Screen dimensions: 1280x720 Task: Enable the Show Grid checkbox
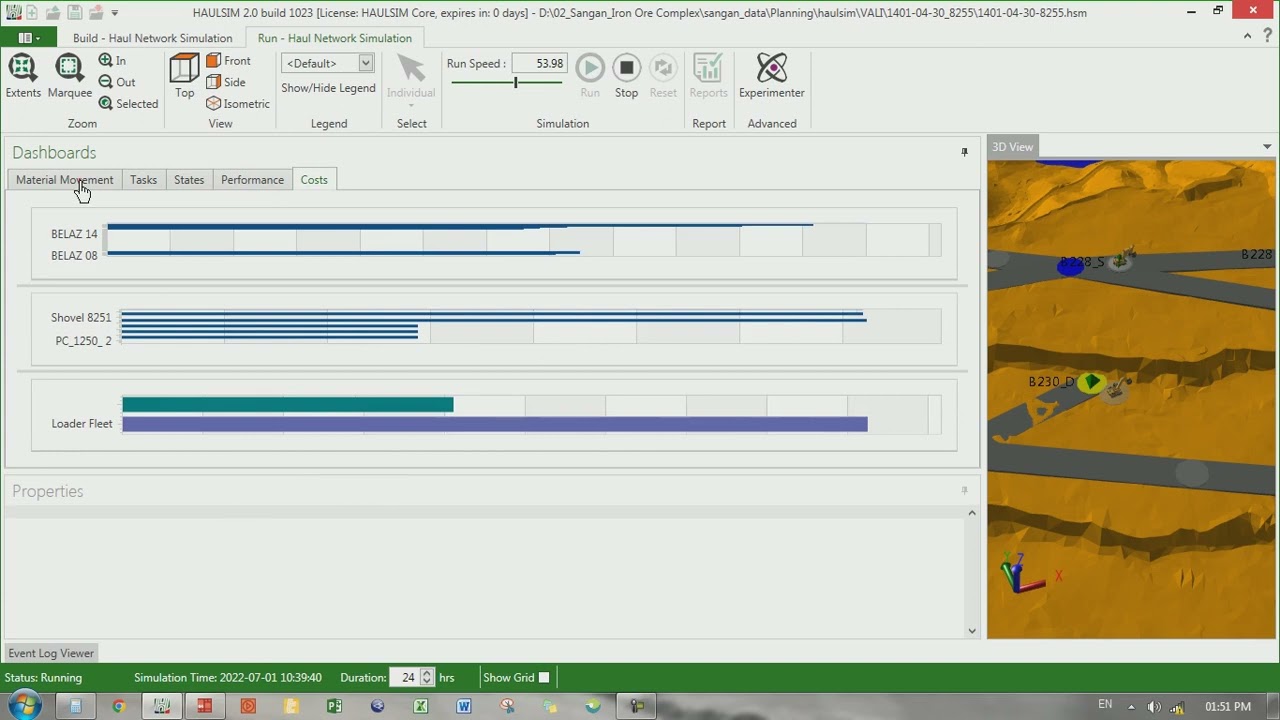pyautogui.click(x=544, y=677)
